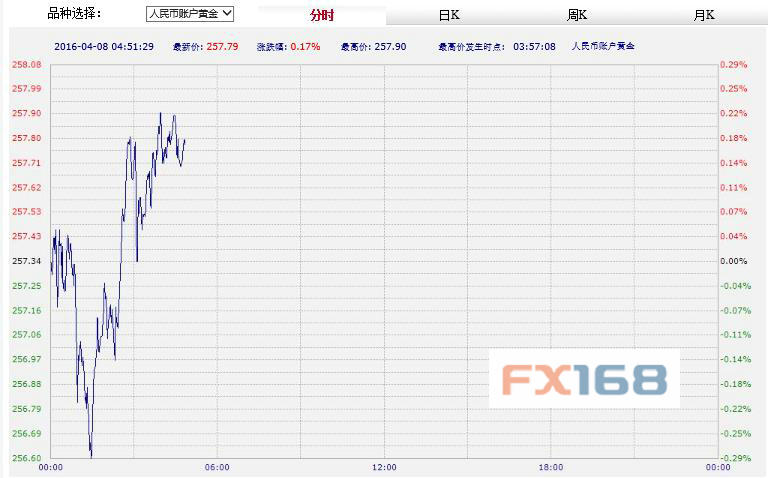
Task: Click the 256.60 bottom price axis label
Action: point(25,458)
